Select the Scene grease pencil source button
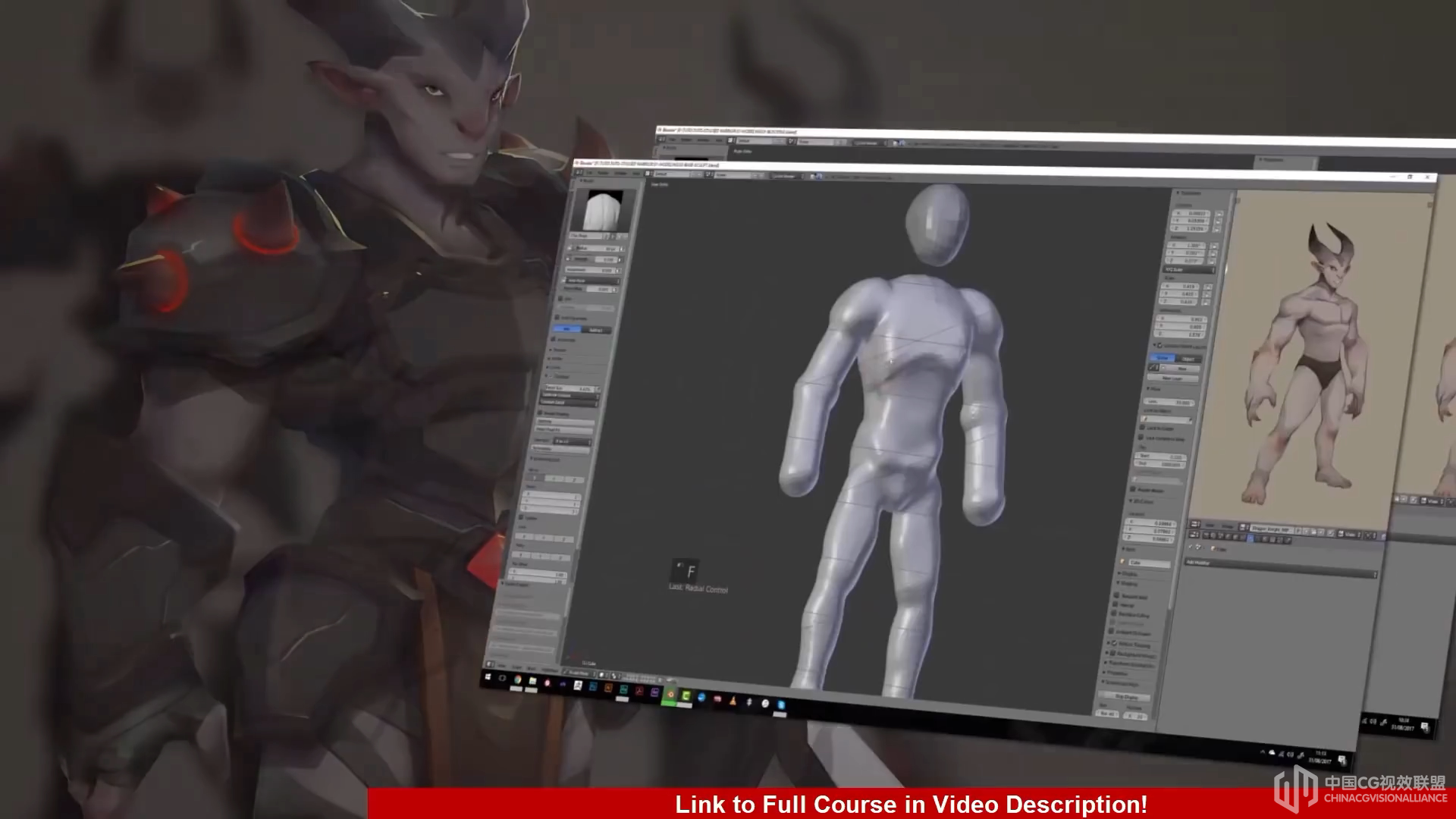This screenshot has width=1456, height=819. (1162, 358)
